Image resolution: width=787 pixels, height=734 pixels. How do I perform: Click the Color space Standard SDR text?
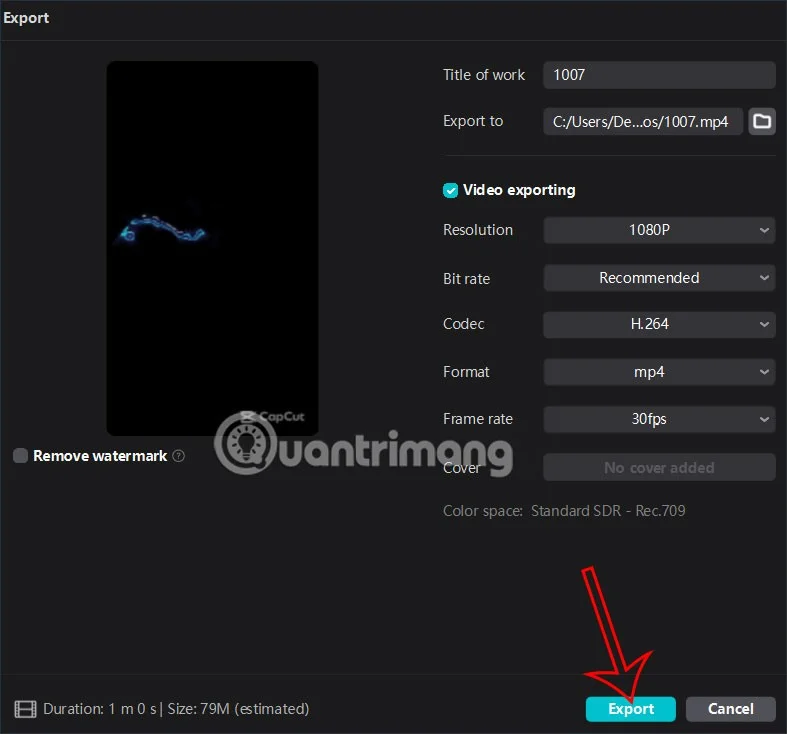pyautogui.click(x=607, y=511)
